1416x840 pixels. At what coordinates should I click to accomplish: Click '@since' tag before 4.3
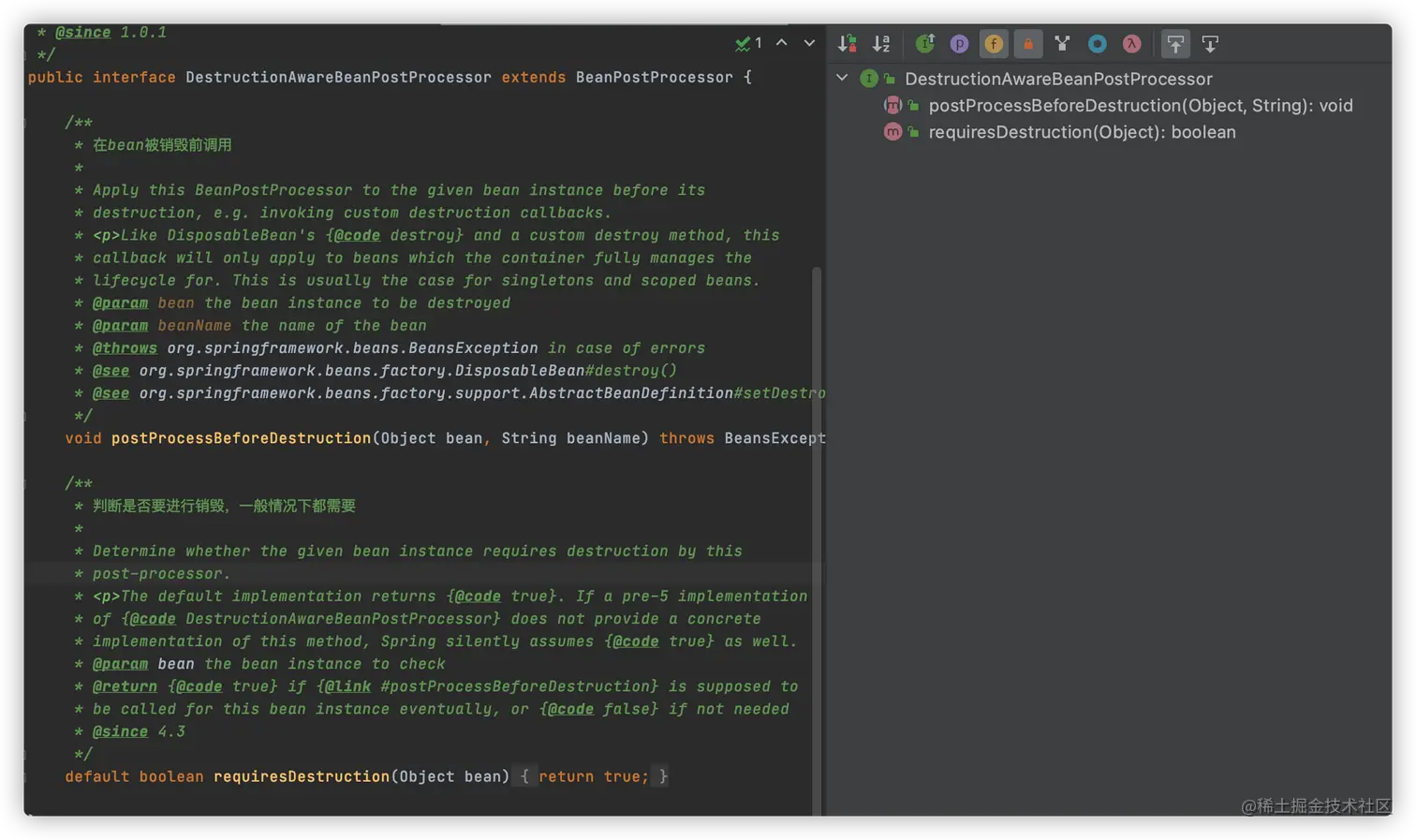coord(120,731)
